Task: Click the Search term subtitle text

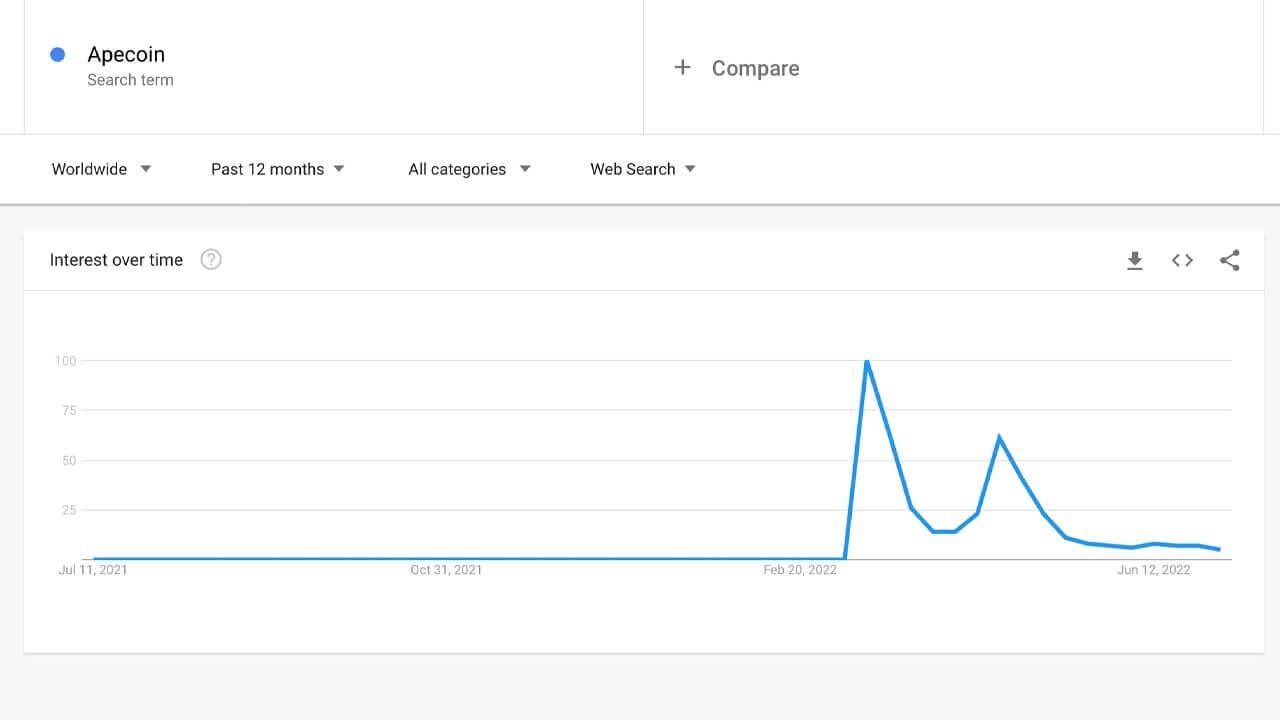Action: click(130, 80)
